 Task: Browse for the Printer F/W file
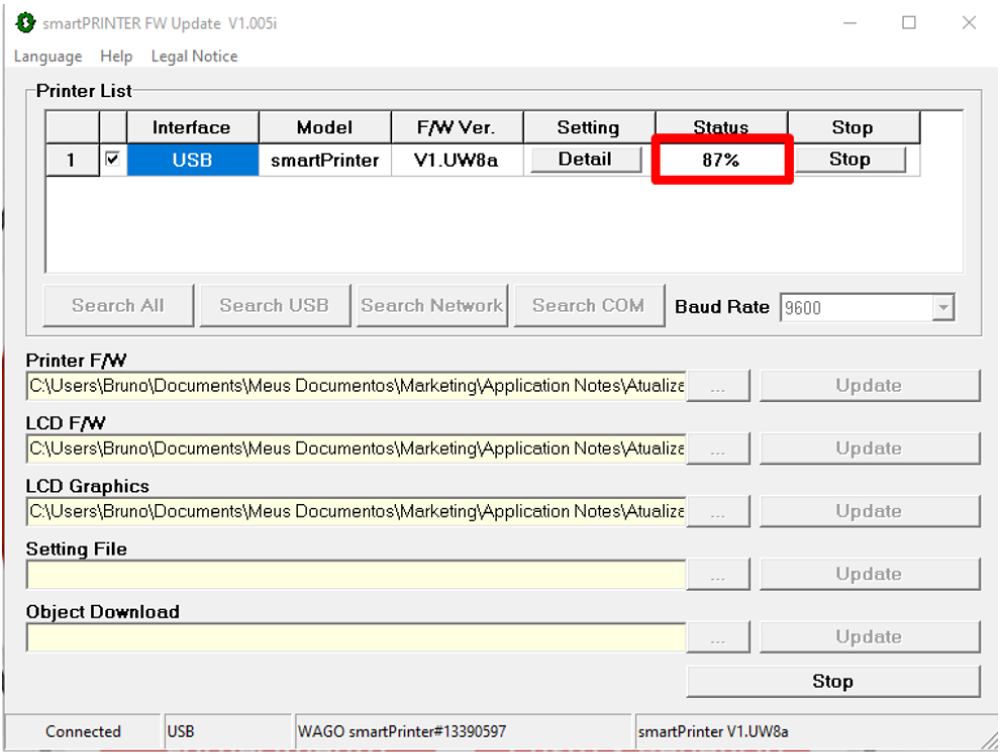point(717,387)
